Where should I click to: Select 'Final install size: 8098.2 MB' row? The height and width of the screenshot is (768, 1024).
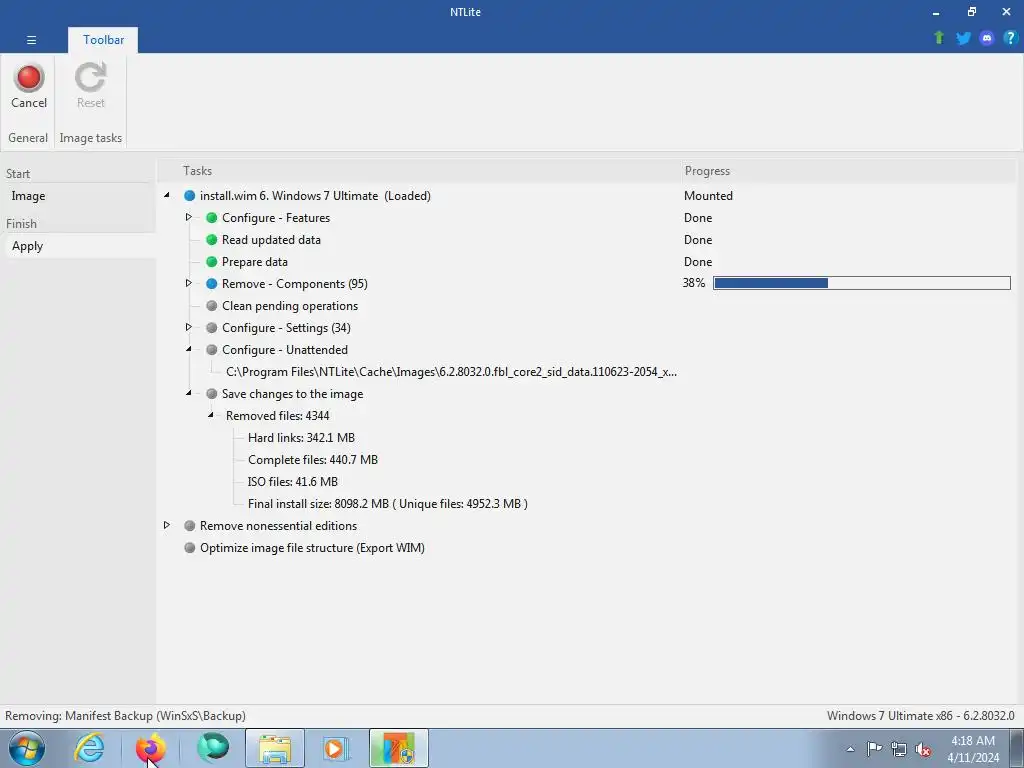pyautogui.click(x=388, y=504)
